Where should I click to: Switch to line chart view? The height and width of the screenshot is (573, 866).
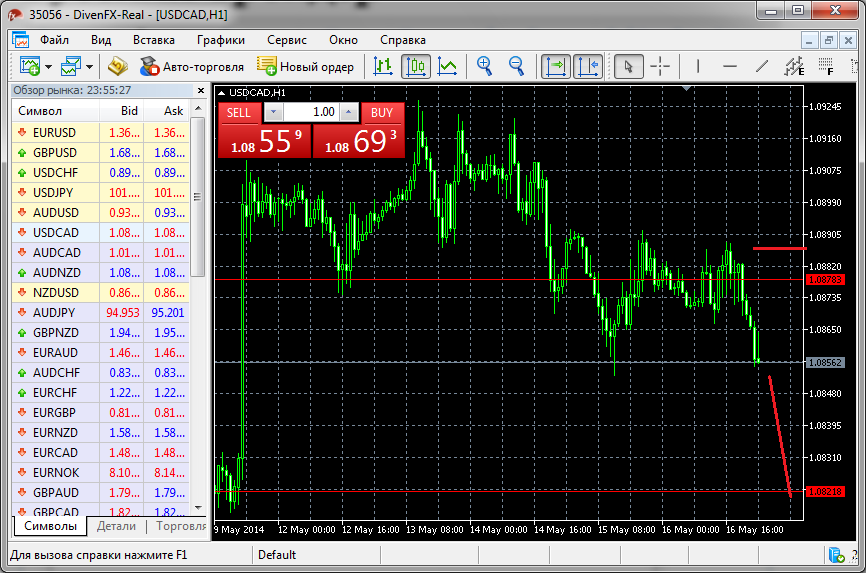pyautogui.click(x=447, y=66)
